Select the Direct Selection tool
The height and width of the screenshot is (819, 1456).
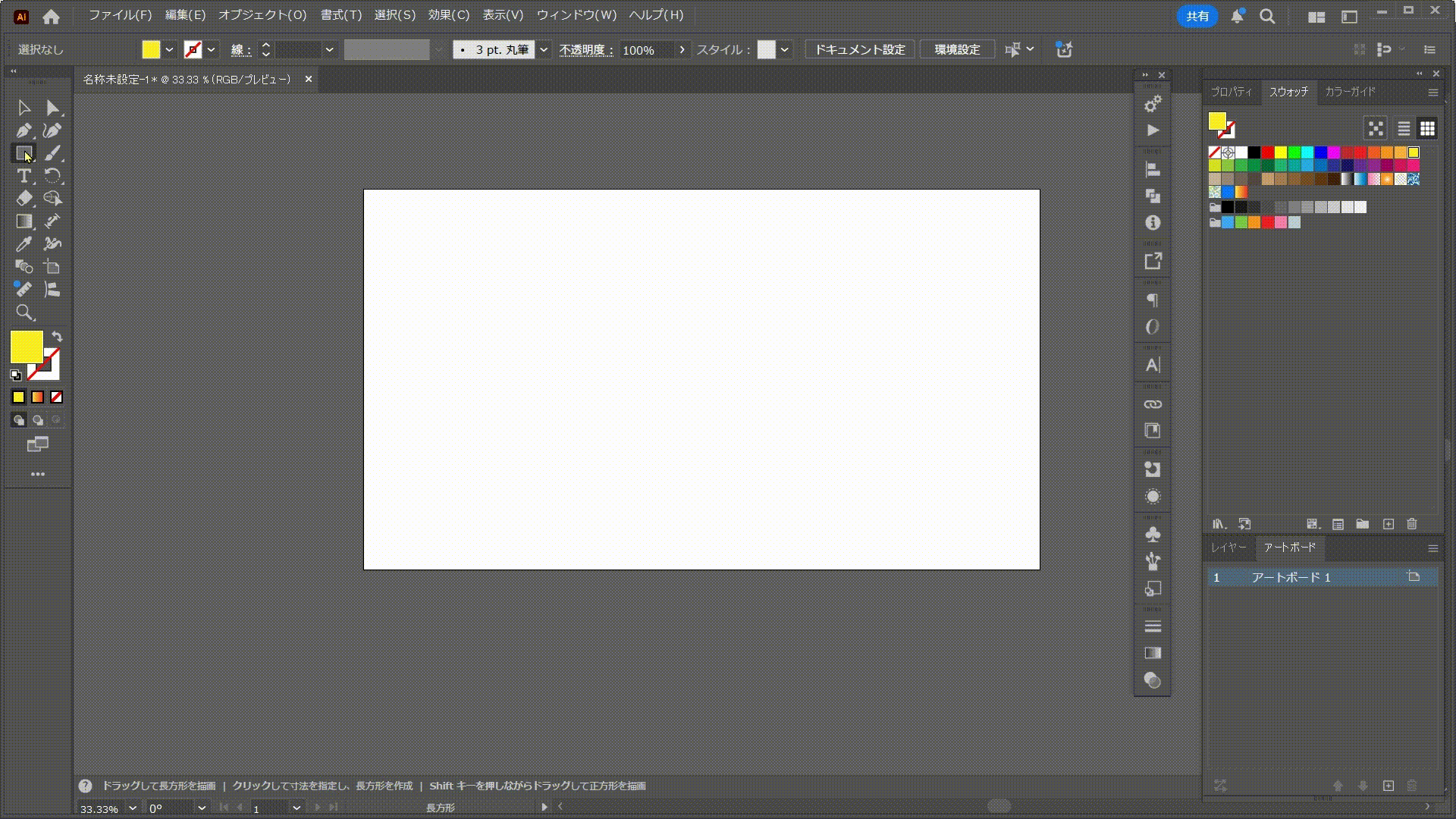[52, 108]
